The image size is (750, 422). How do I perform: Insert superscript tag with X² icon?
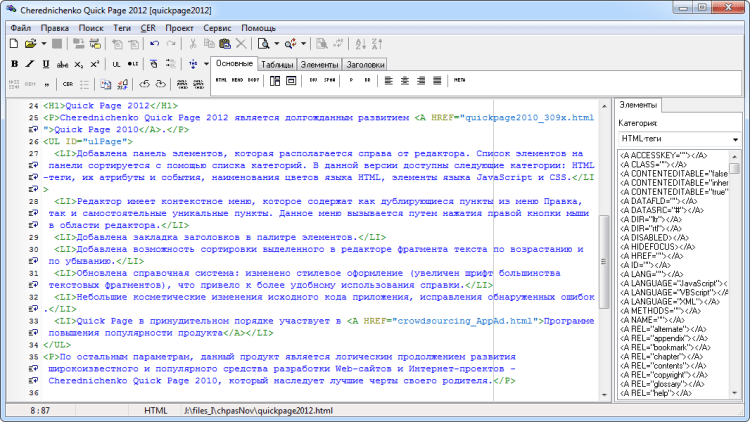(93, 64)
